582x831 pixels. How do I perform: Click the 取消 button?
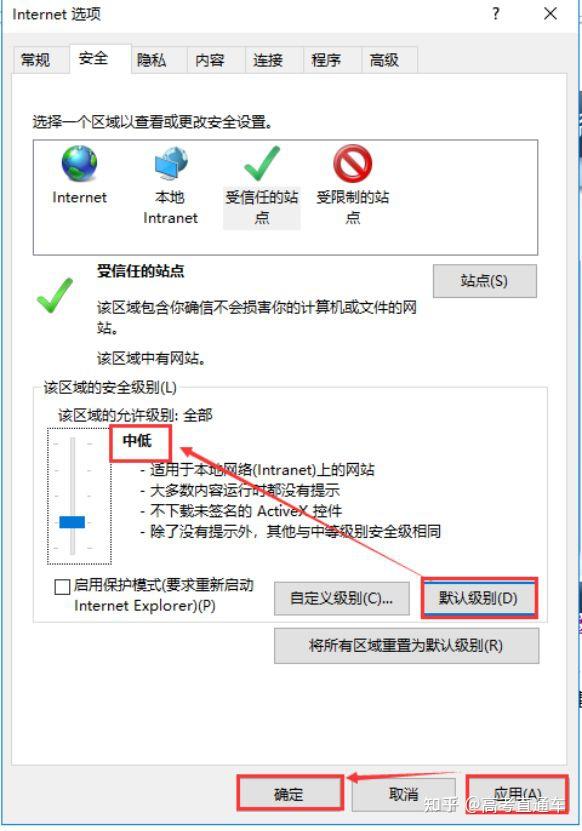[x=403, y=794]
